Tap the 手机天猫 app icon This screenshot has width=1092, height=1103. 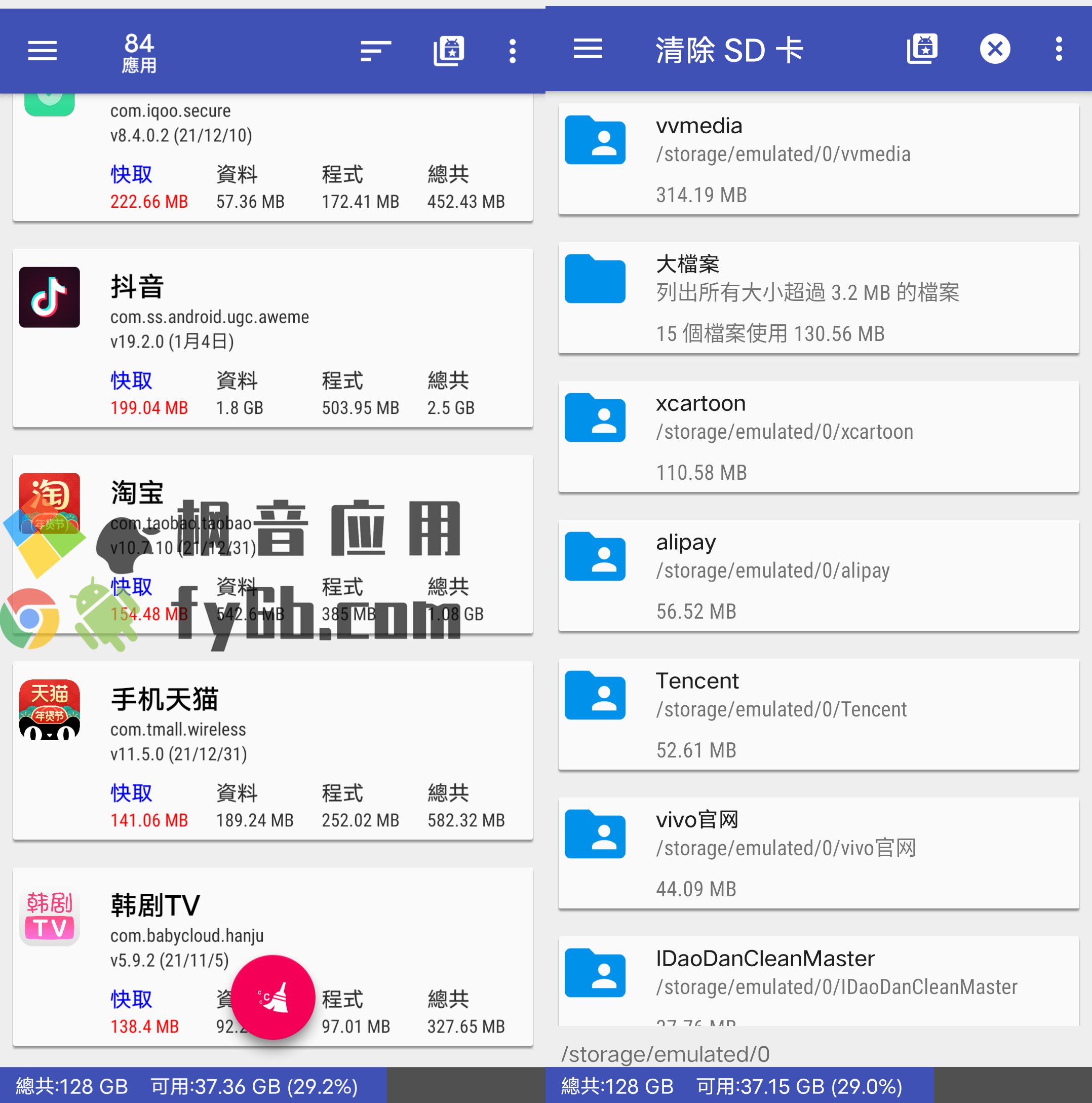pos(49,709)
